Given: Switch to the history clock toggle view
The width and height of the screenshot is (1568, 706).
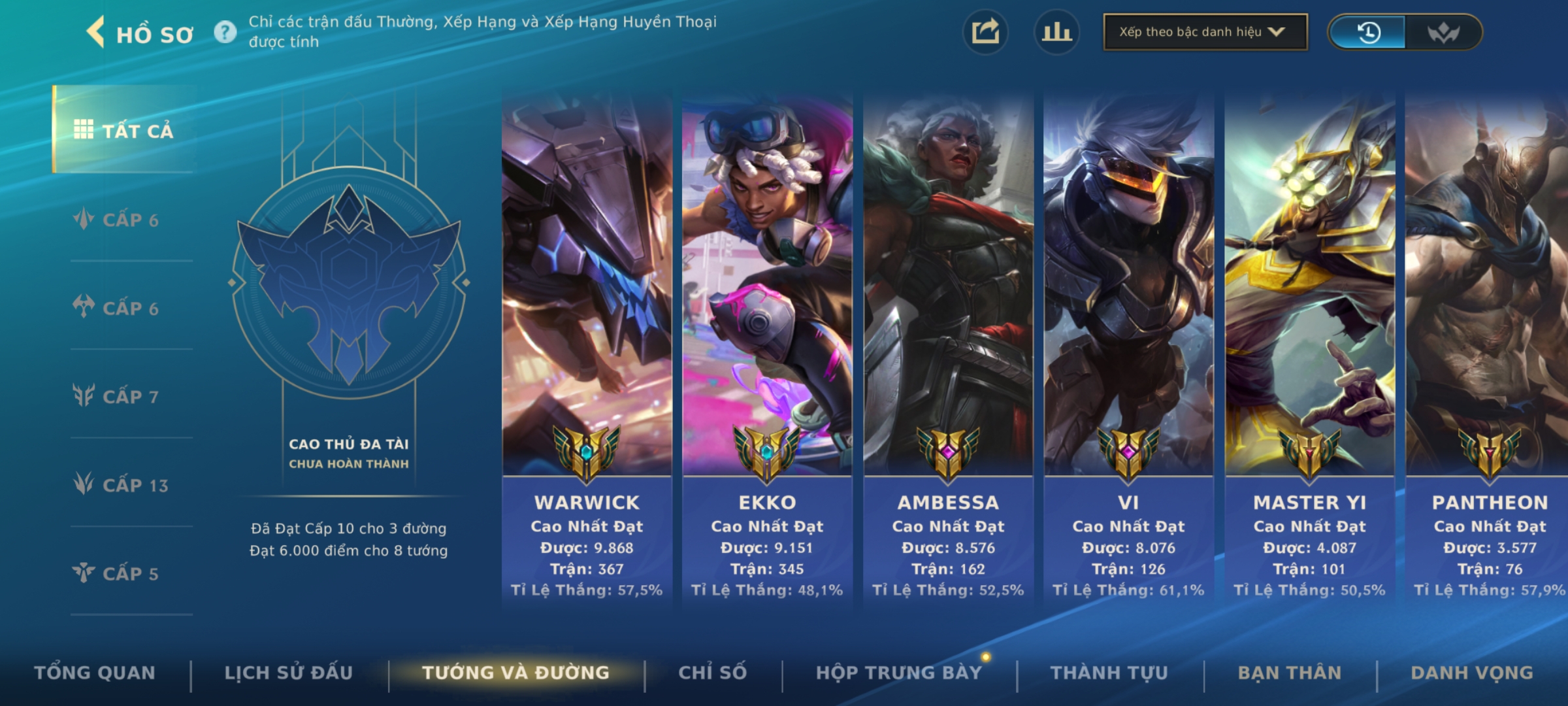Looking at the screenshot, I should tap(1368, 32).
